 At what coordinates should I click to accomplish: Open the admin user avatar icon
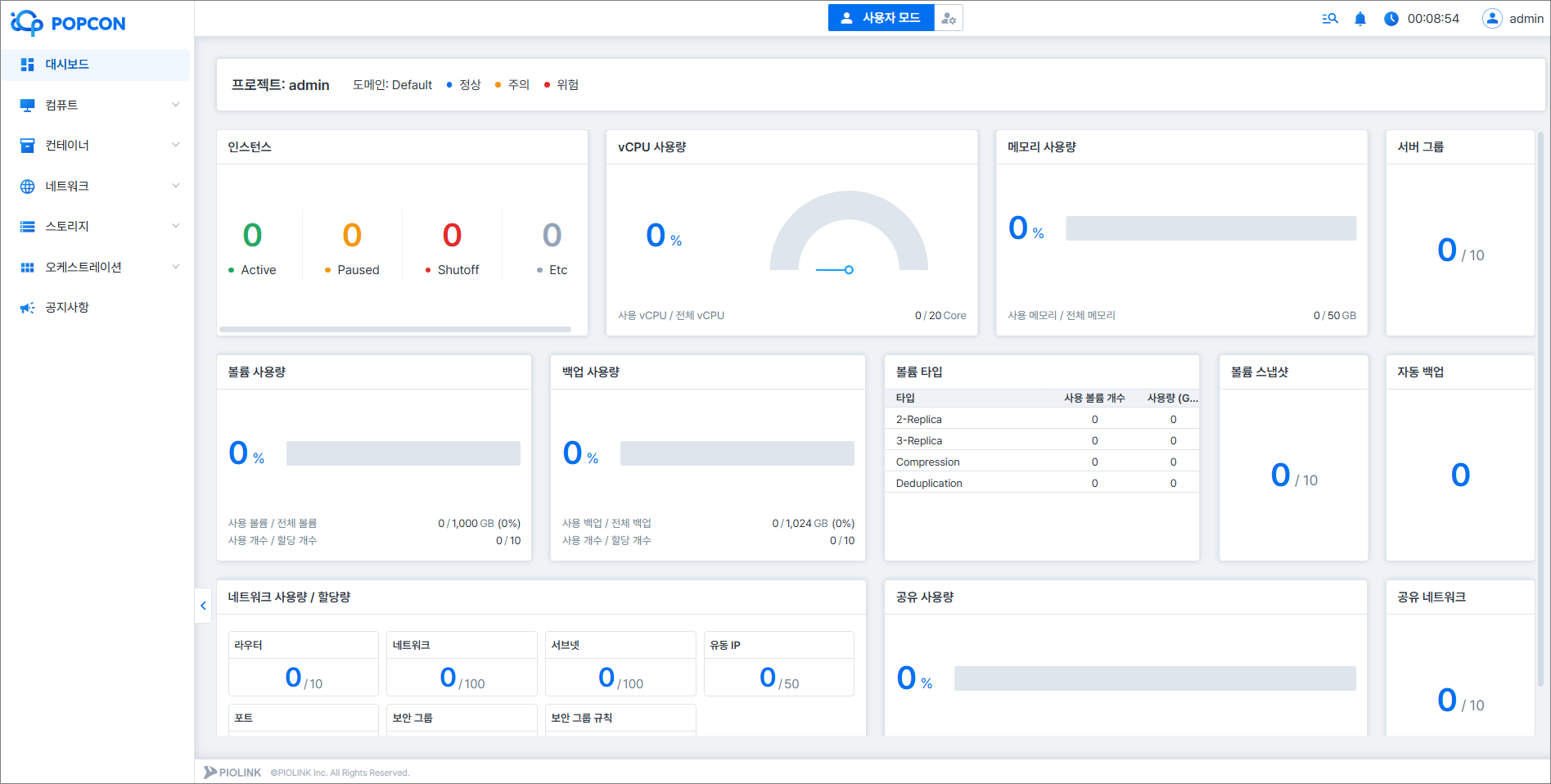tap(1492, 19)
